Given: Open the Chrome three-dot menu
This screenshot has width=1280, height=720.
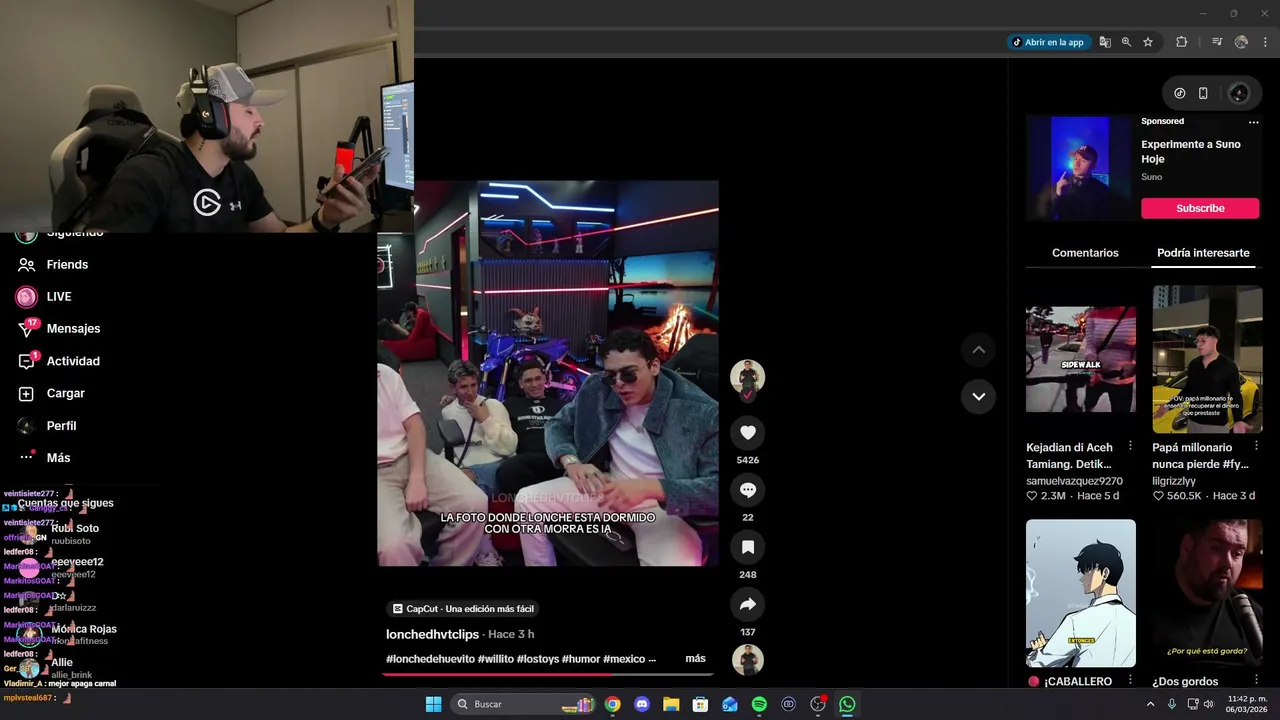Looking at the screenshot, I should pos(1263,42).
